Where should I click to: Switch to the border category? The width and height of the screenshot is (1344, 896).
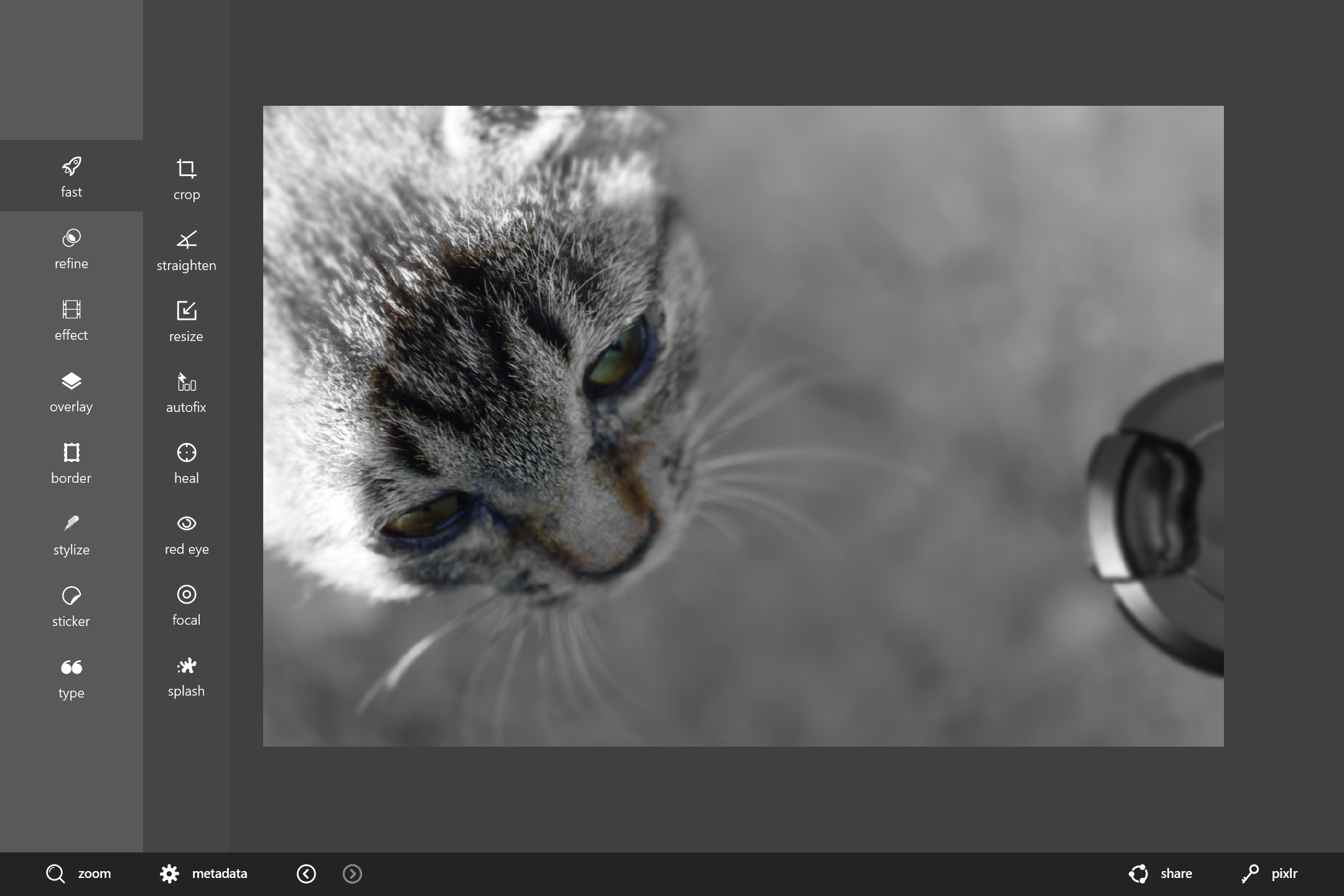pyautogui.click(x=71, y=463)
